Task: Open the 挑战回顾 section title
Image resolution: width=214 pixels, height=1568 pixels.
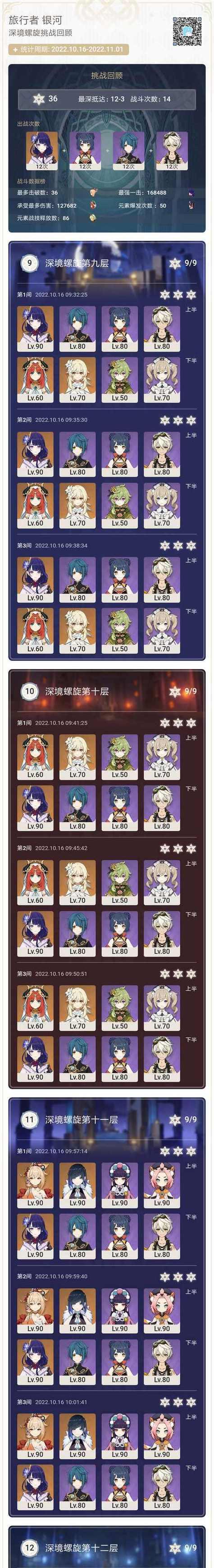Action: (107, 76)
